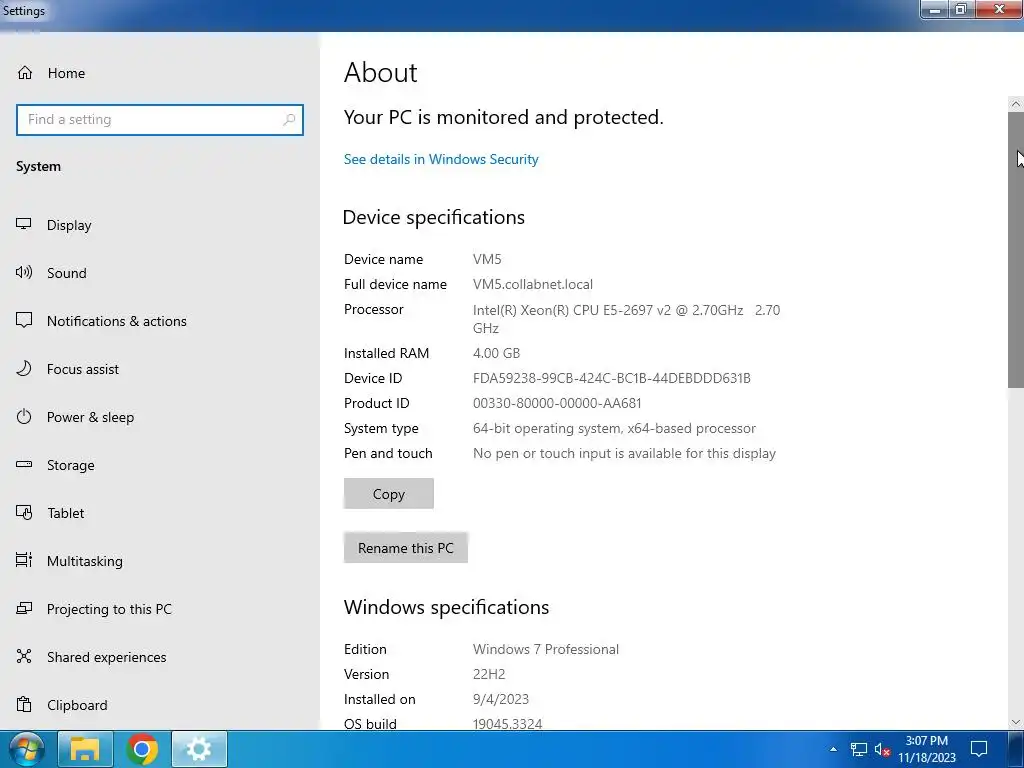The height and width of the screenshot is (768, 1024).
Task: Open Projecting to this PC
Action: [x=94, y=609]
